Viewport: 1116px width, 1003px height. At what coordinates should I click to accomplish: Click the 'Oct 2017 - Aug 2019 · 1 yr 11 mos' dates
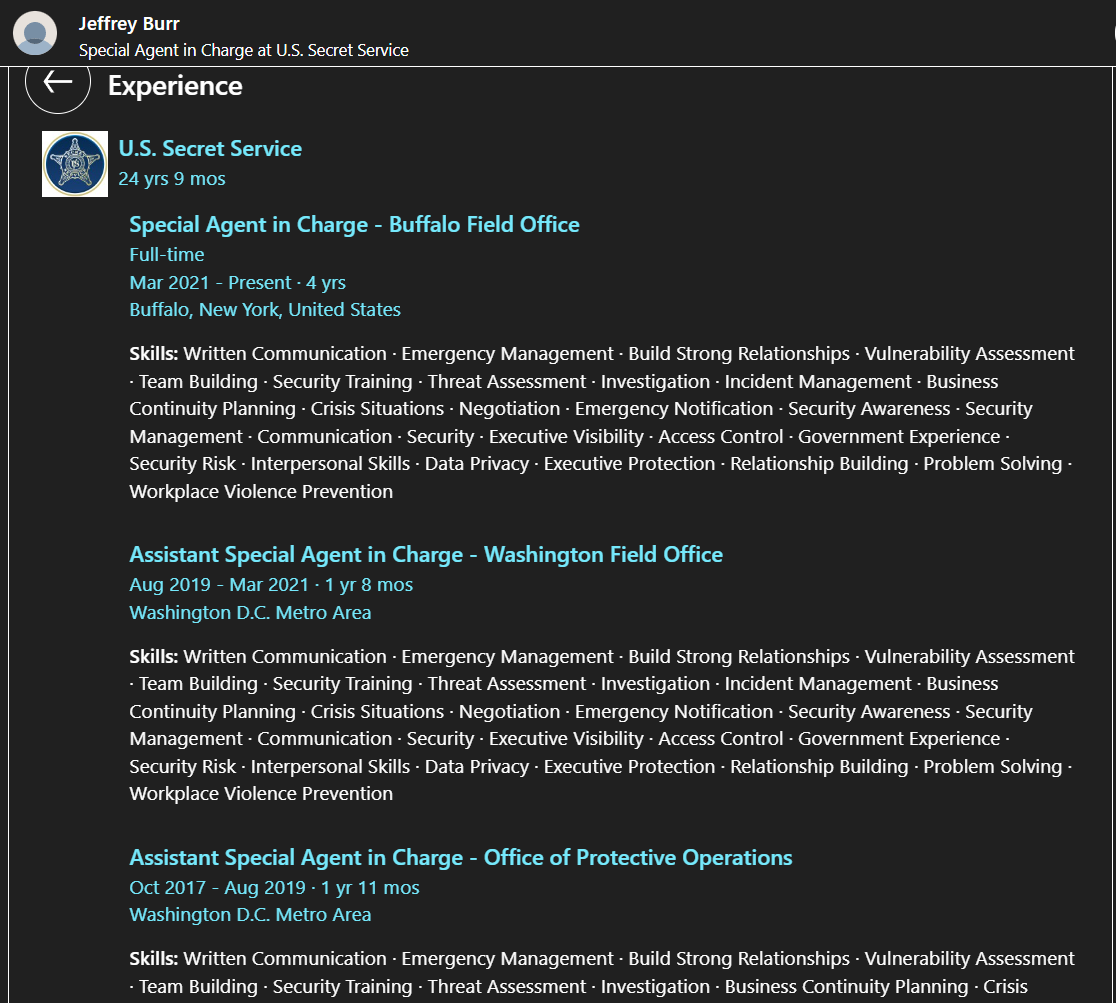tap(275, 888)
